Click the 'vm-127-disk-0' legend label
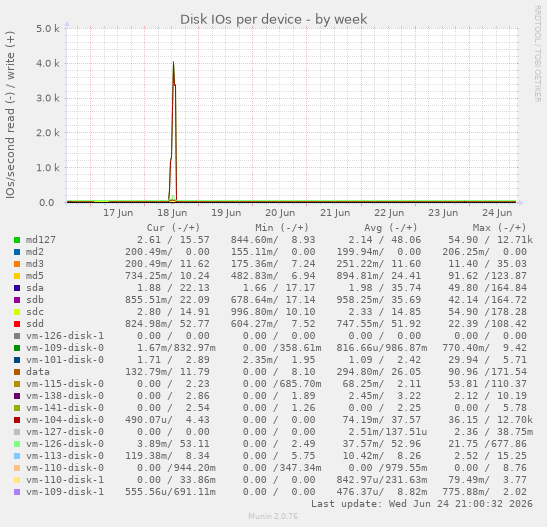The image size is (547, 527). 65,432
